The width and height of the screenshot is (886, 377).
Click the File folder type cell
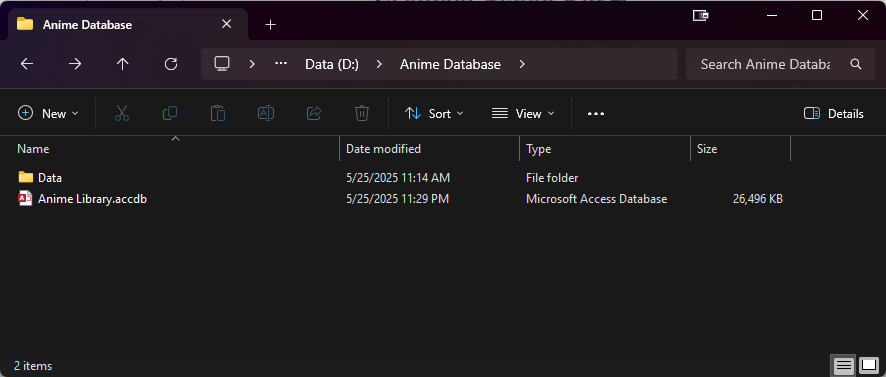[x=552, y=177]
